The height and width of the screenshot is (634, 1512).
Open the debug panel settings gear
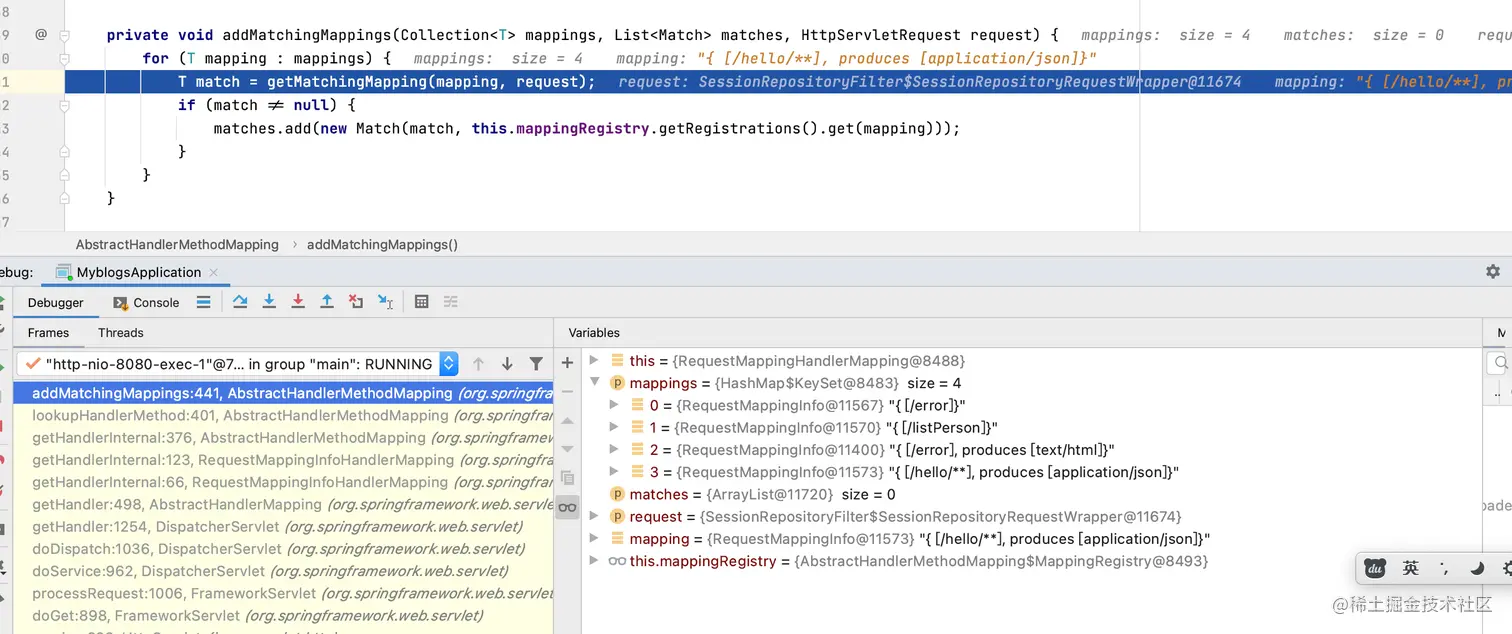[1493, 271]
